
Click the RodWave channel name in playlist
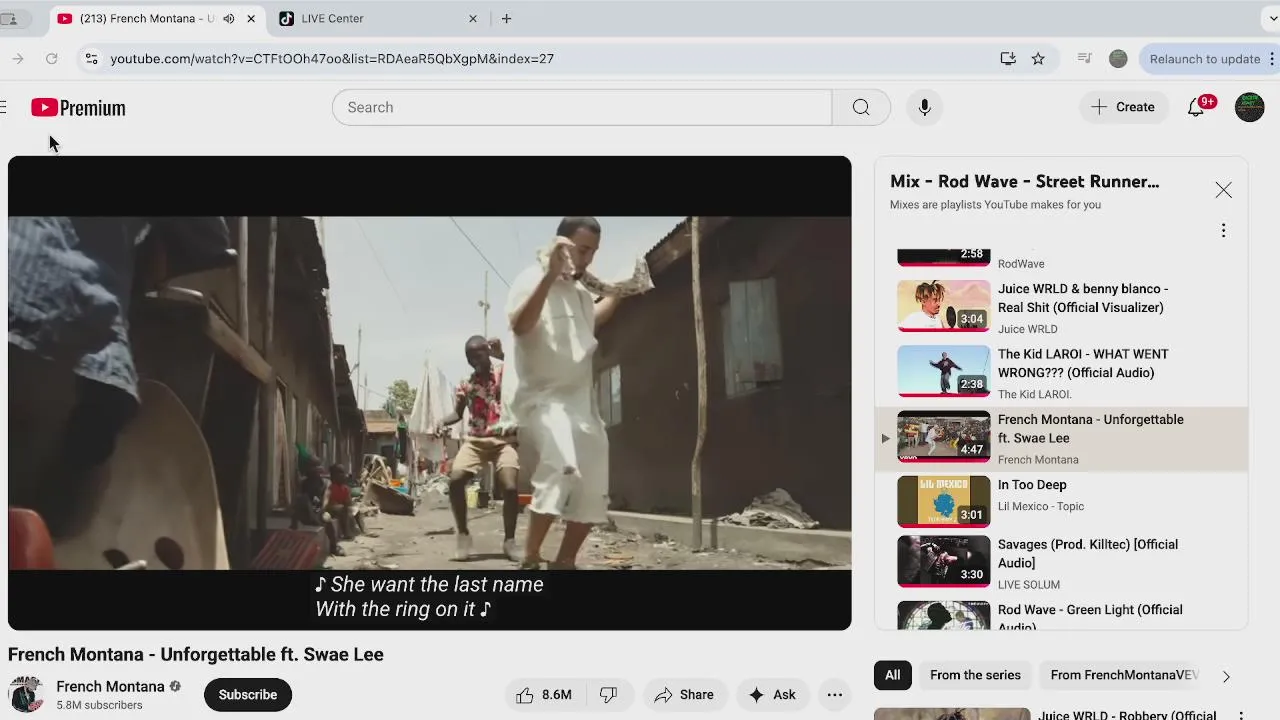click(x=1021, y=264)
